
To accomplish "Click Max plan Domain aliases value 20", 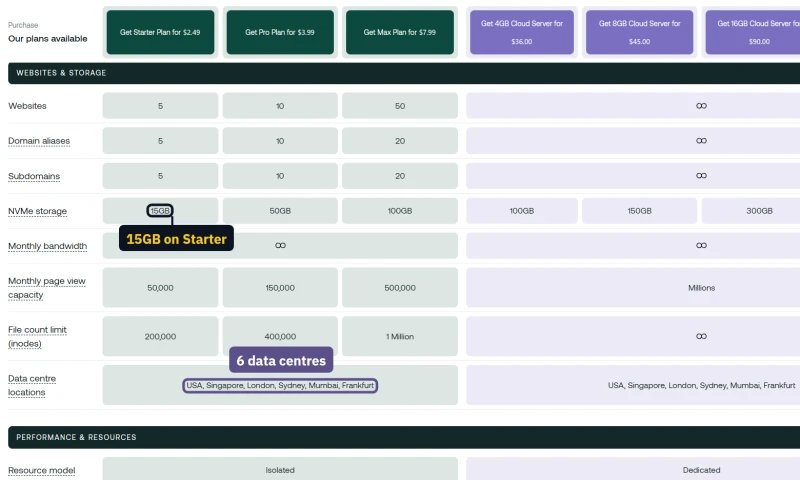I will (399, 141).
